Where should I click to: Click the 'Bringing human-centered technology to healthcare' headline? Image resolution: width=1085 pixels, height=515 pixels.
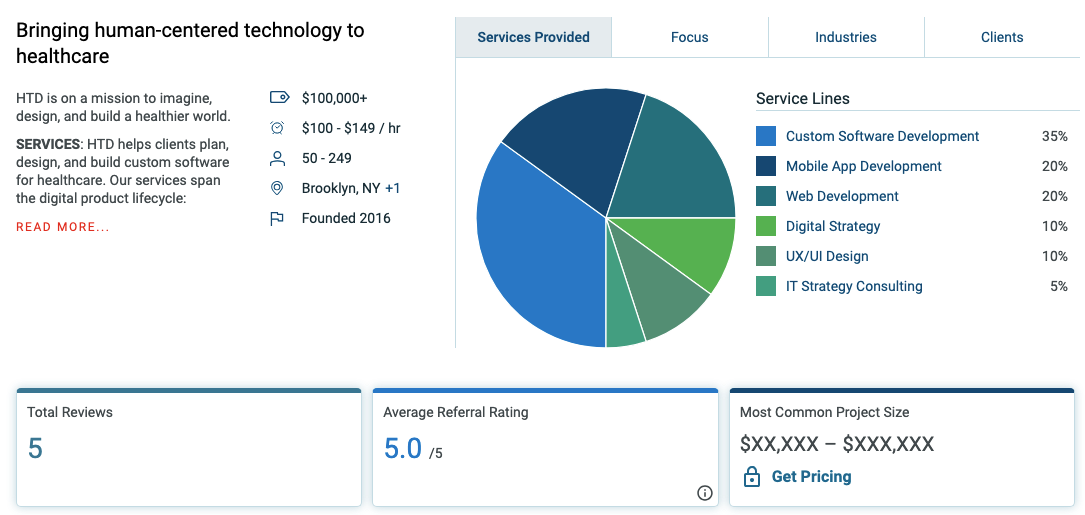pyautogui.click(x=190, y=43)
